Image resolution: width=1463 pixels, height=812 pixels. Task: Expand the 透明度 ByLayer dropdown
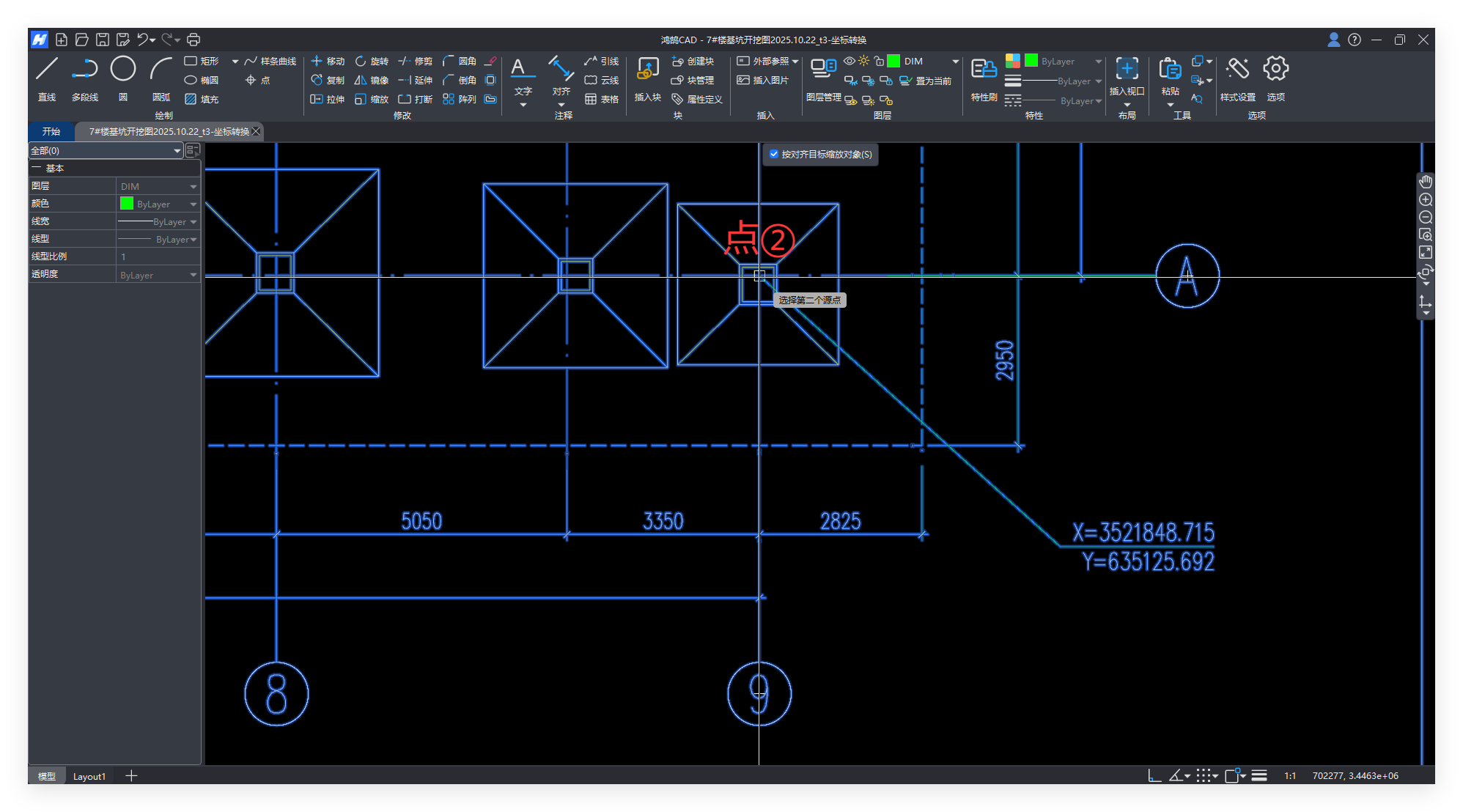point(194,276)
